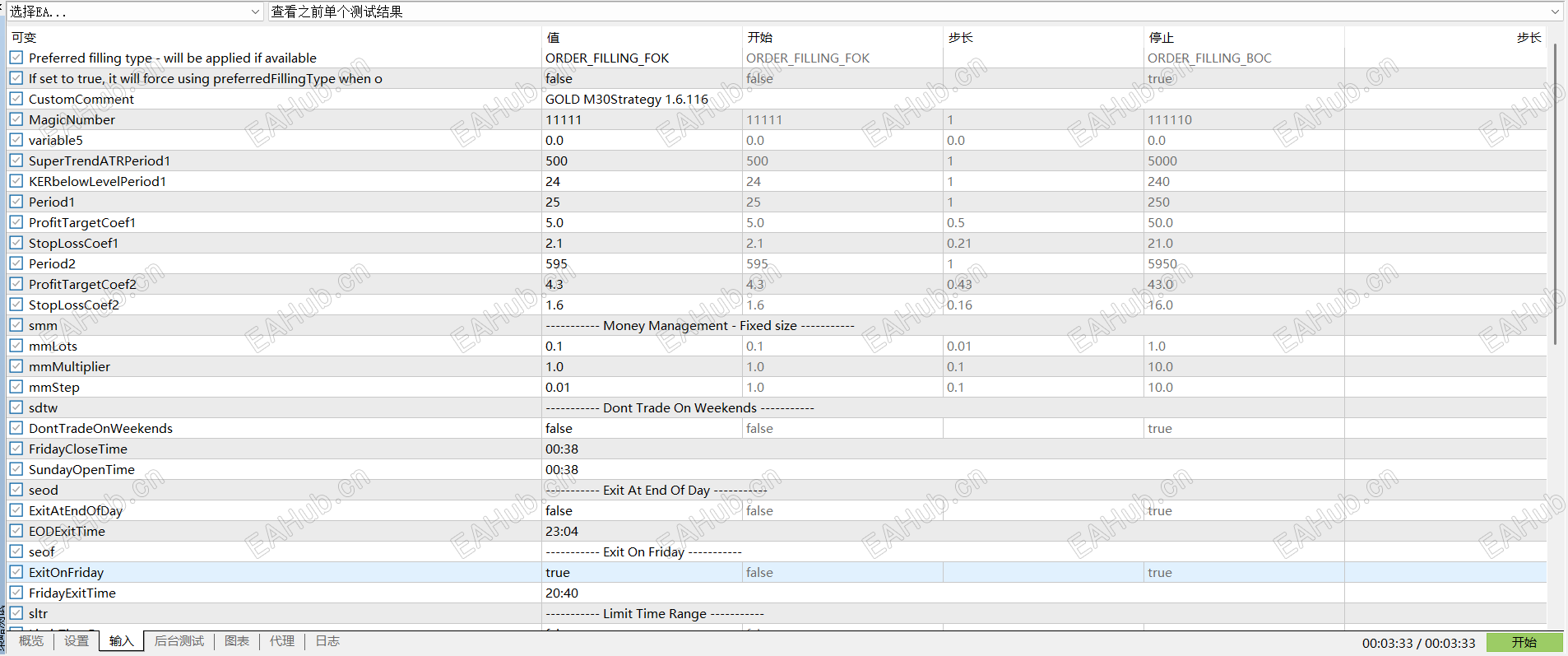The height and width of the screenshot is (656, 1568).
Task: Uncheck the KERbelowLevelPeriod1 checkbox
Action: (x=16, y=181)
